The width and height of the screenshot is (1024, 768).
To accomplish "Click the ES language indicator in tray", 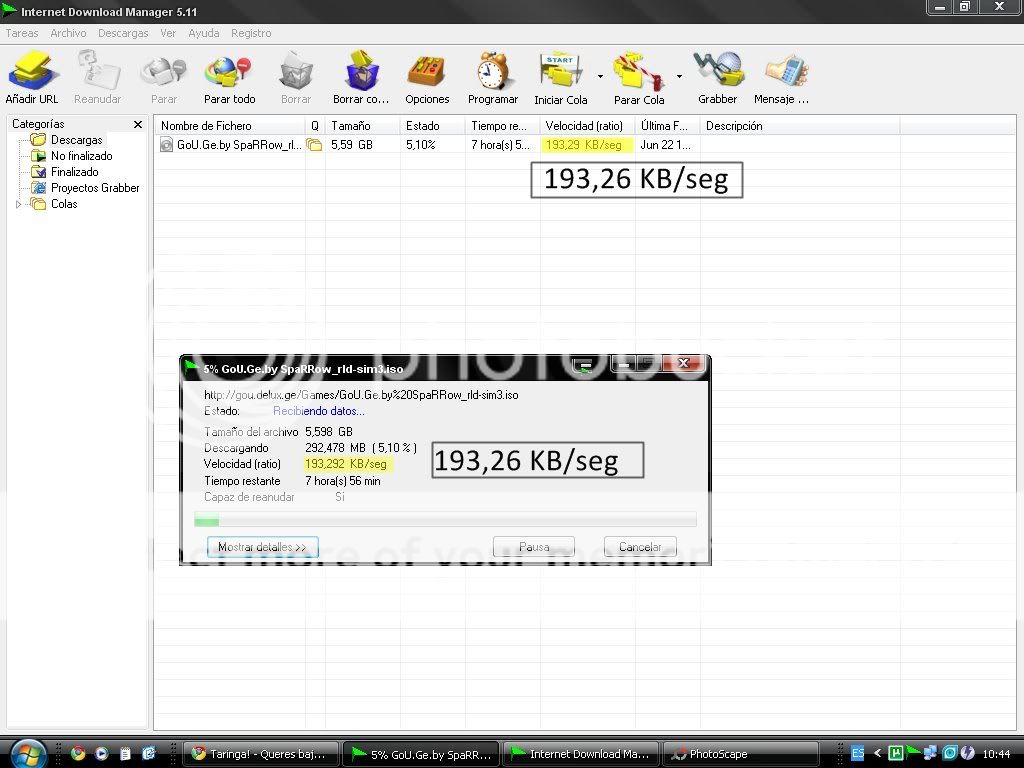I will [857, 754].
